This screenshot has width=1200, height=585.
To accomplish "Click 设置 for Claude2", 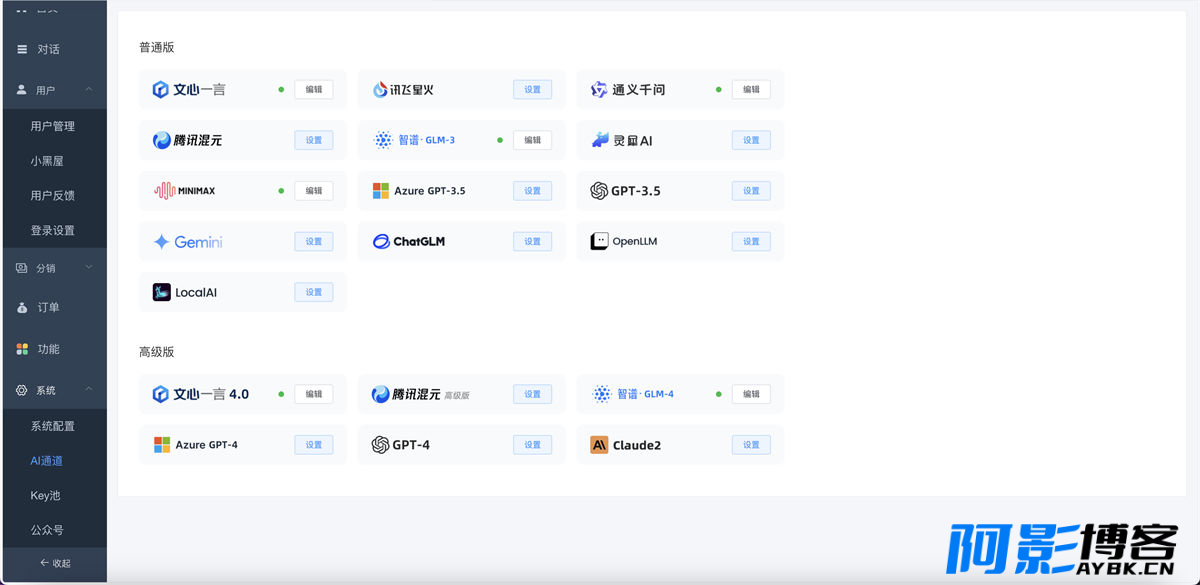I will point(751,445).
